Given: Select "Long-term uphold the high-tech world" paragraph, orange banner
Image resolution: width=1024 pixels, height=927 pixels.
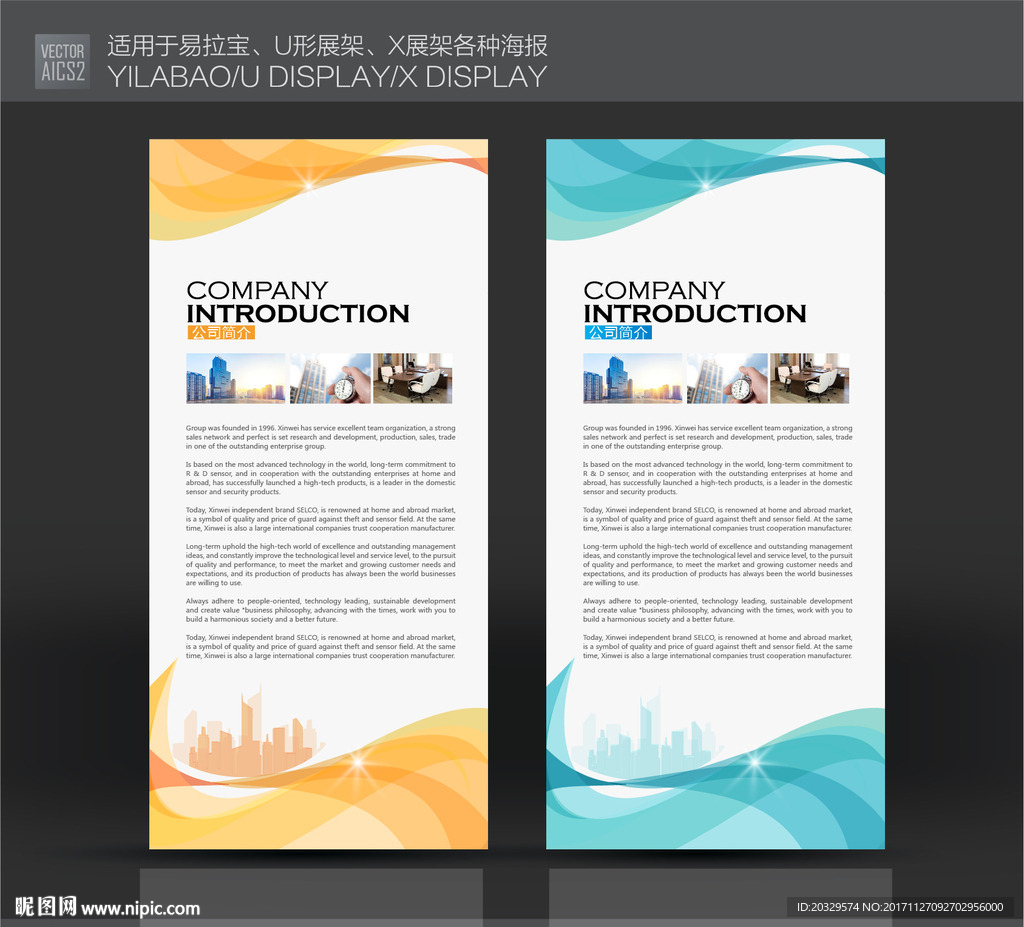Looking at the screenshot, I should point(321,564).
